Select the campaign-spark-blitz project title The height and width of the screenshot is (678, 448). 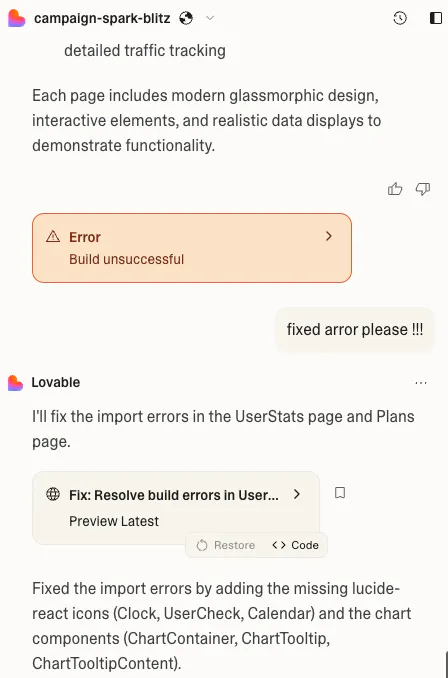tap(102, 19)
